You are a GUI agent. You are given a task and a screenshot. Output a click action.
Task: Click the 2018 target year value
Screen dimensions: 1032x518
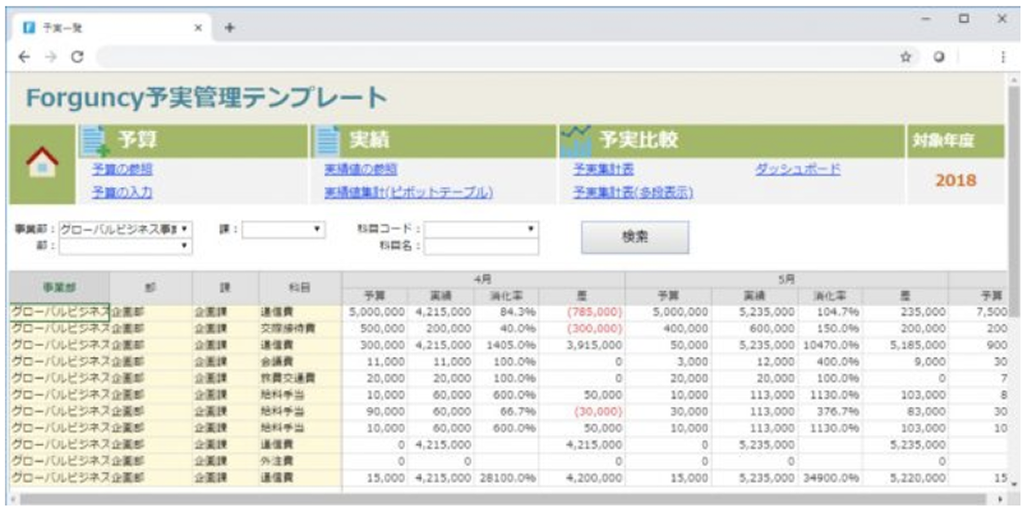[956, 180]
